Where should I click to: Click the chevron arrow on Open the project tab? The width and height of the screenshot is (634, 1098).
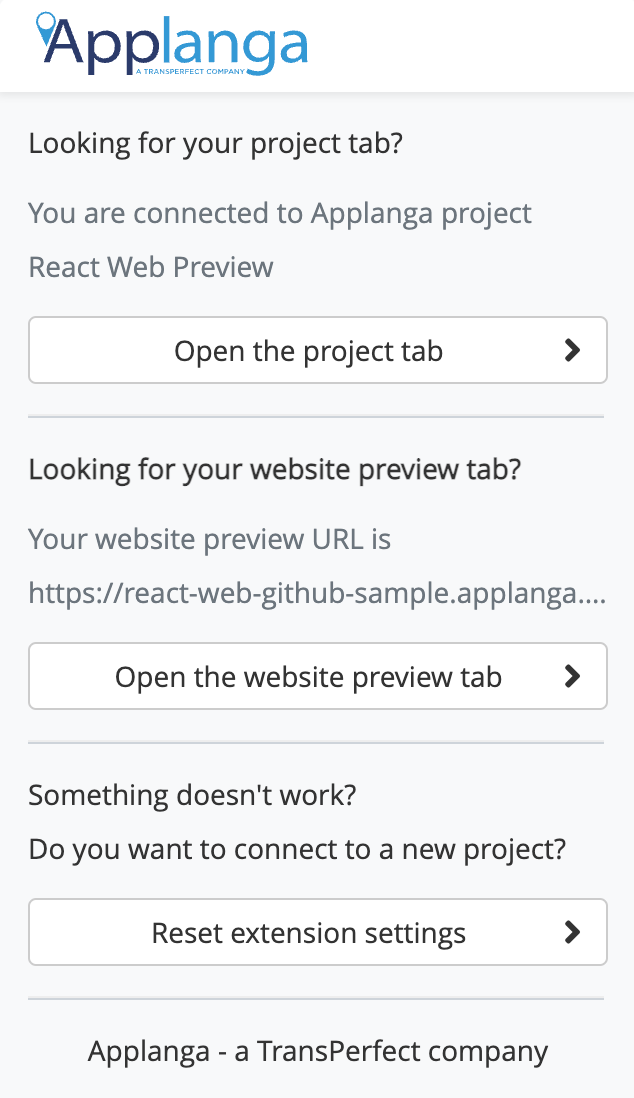click(572, 350)
